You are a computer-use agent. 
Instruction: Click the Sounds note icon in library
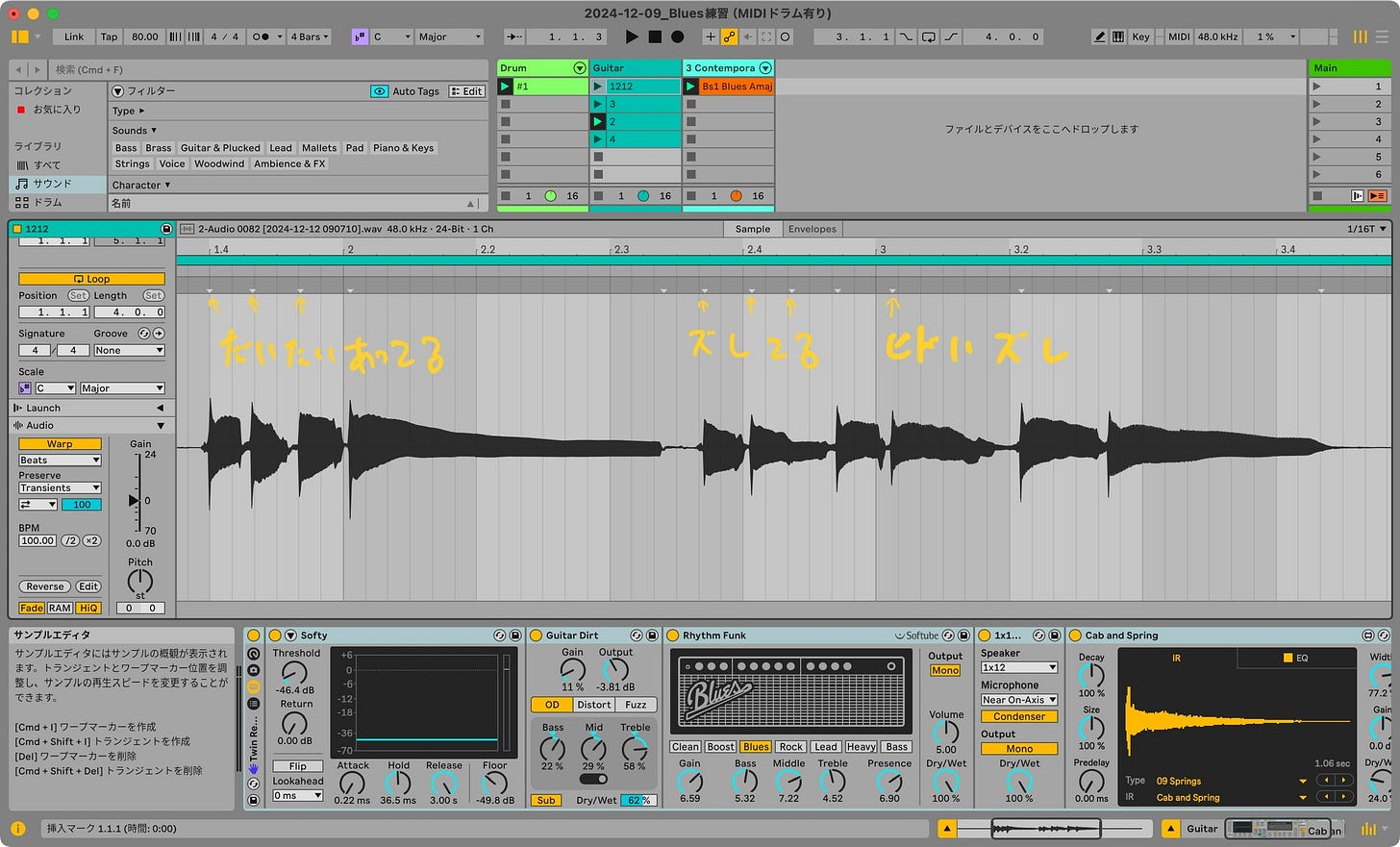pos(22,184)
